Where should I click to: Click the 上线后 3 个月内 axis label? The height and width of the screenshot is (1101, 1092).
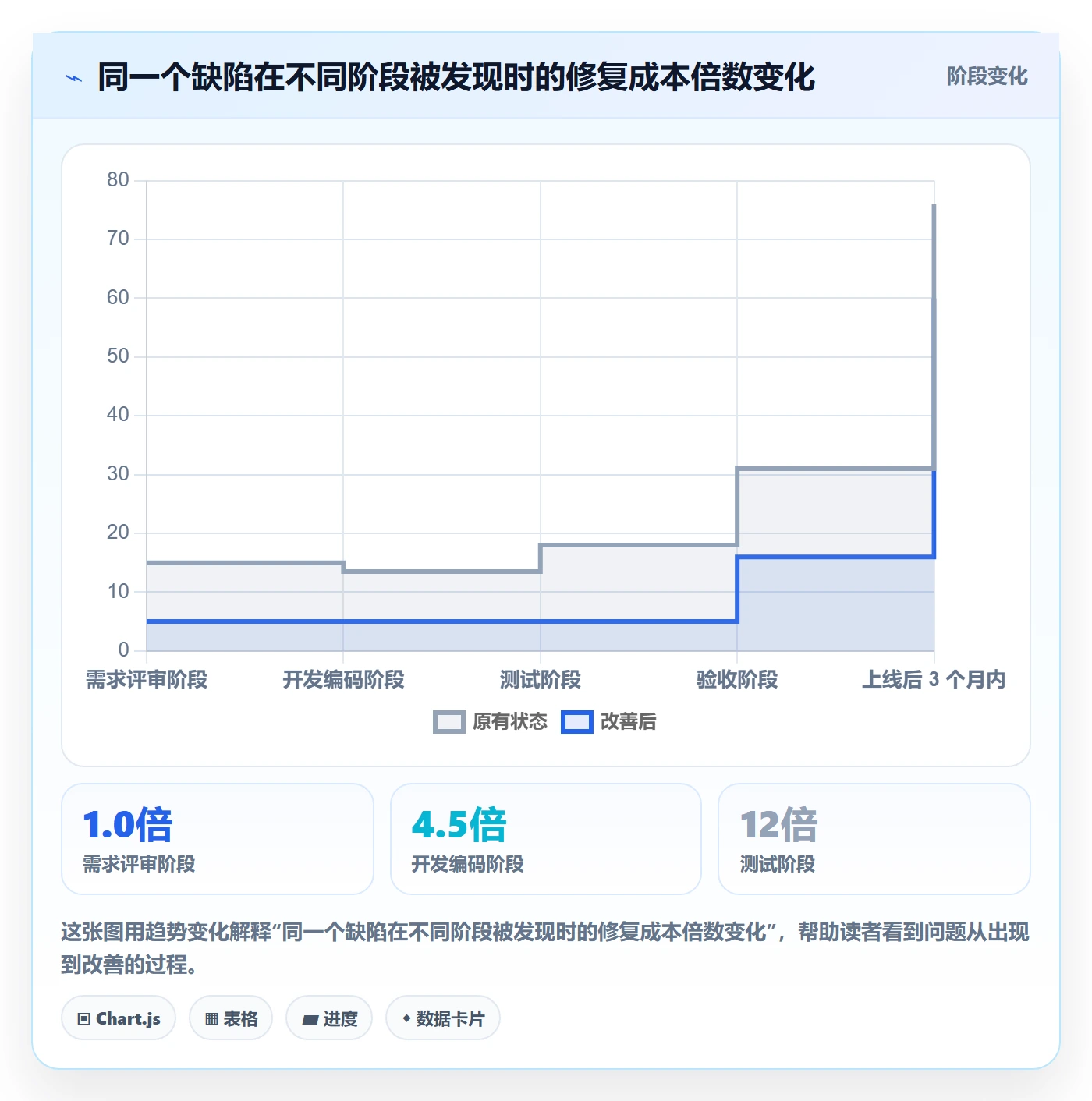pyautogui.click(x=934, y=680)
